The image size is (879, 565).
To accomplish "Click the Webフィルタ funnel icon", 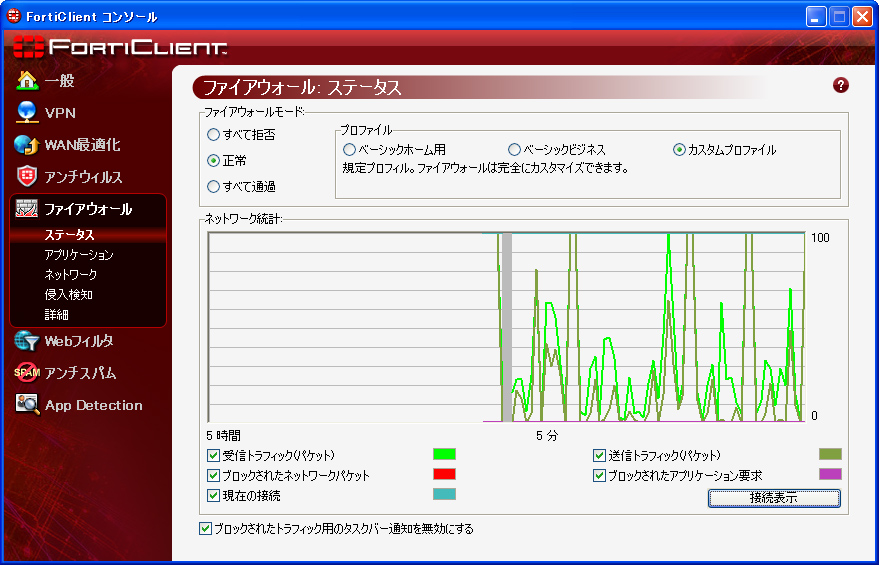I will 27,341.
